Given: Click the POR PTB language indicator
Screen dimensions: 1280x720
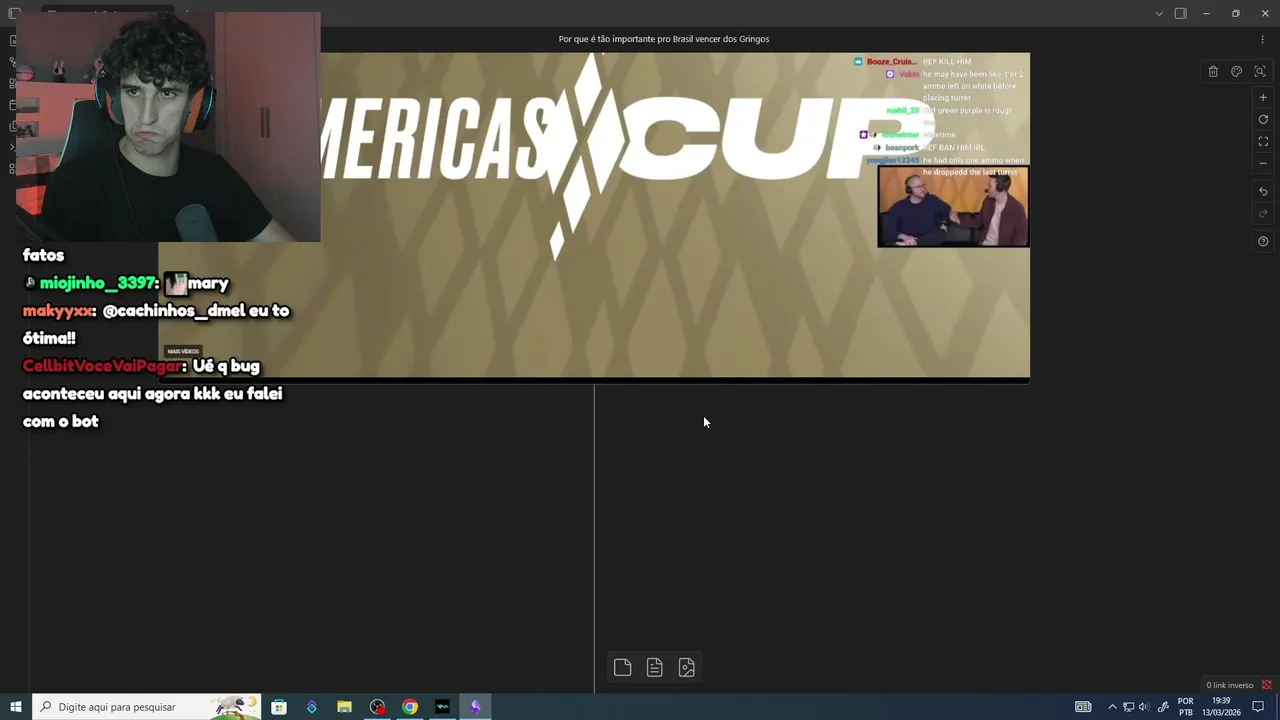Looking at the screenshot, I should pos(1186,707).
